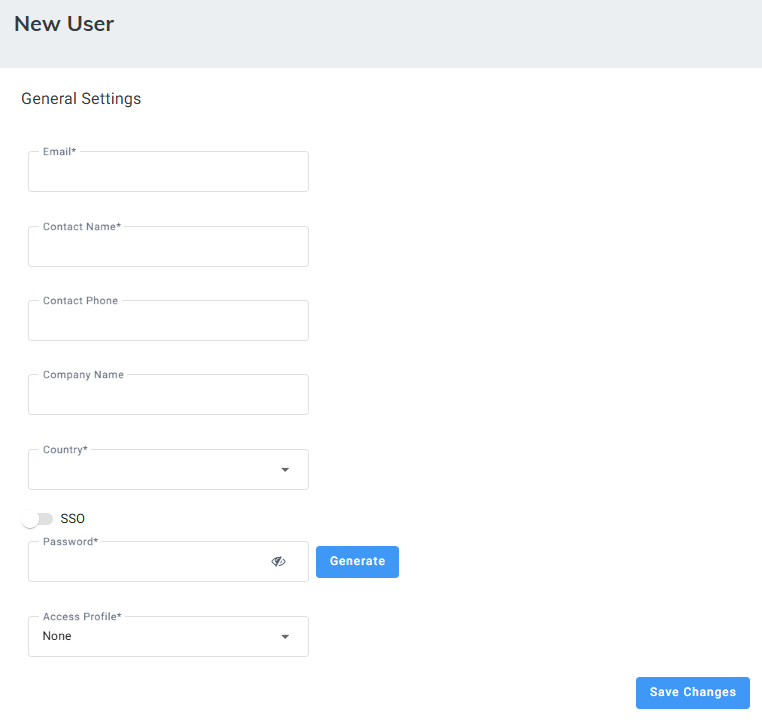Click the General Settings section heading

coord(81,99)
